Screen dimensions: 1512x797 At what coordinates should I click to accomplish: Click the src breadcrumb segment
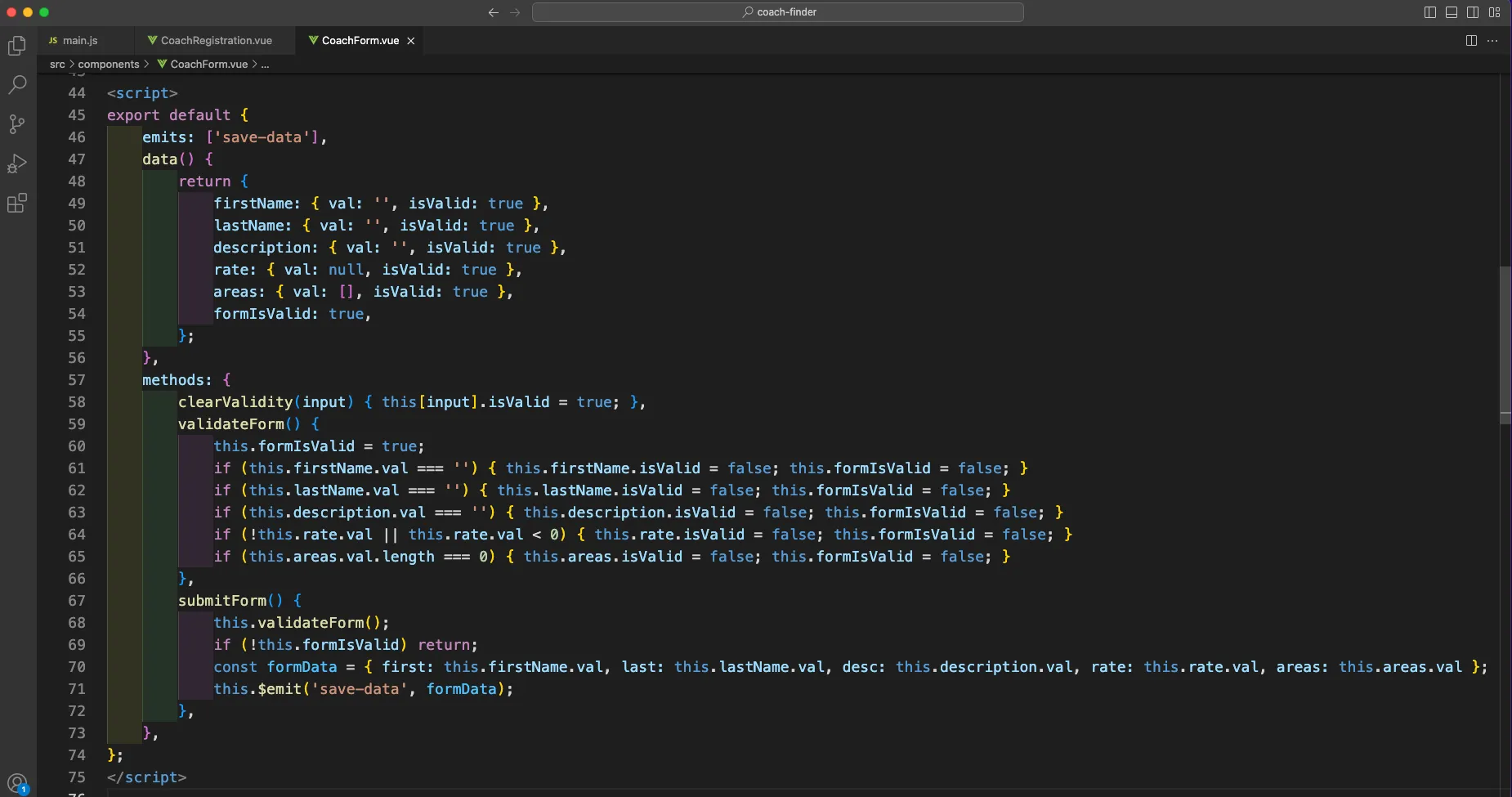click(57, 64)
